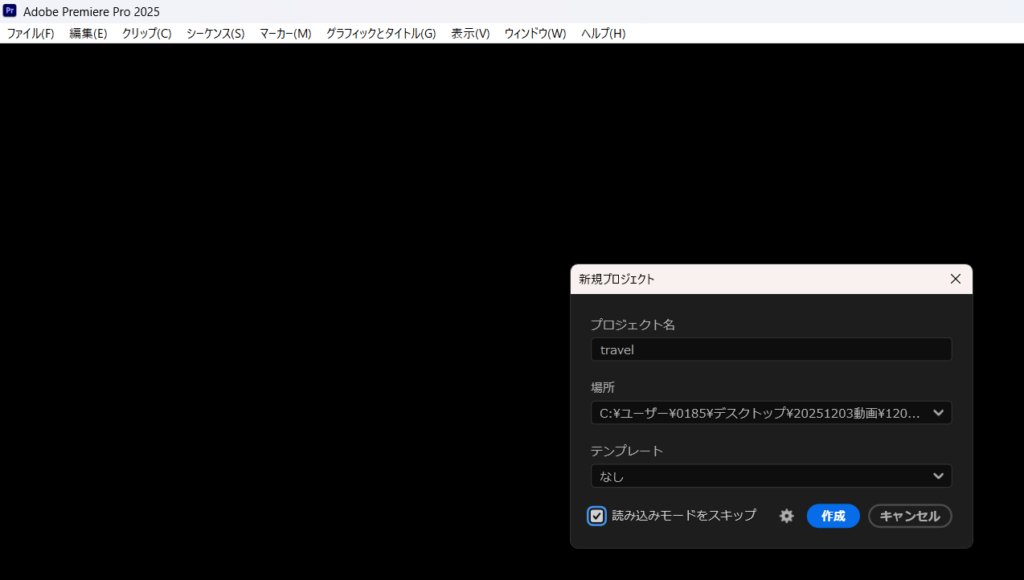Open the ヘルプ(H) menu
This screenshot has height=580, width=1024.
[x=603, y=33]
